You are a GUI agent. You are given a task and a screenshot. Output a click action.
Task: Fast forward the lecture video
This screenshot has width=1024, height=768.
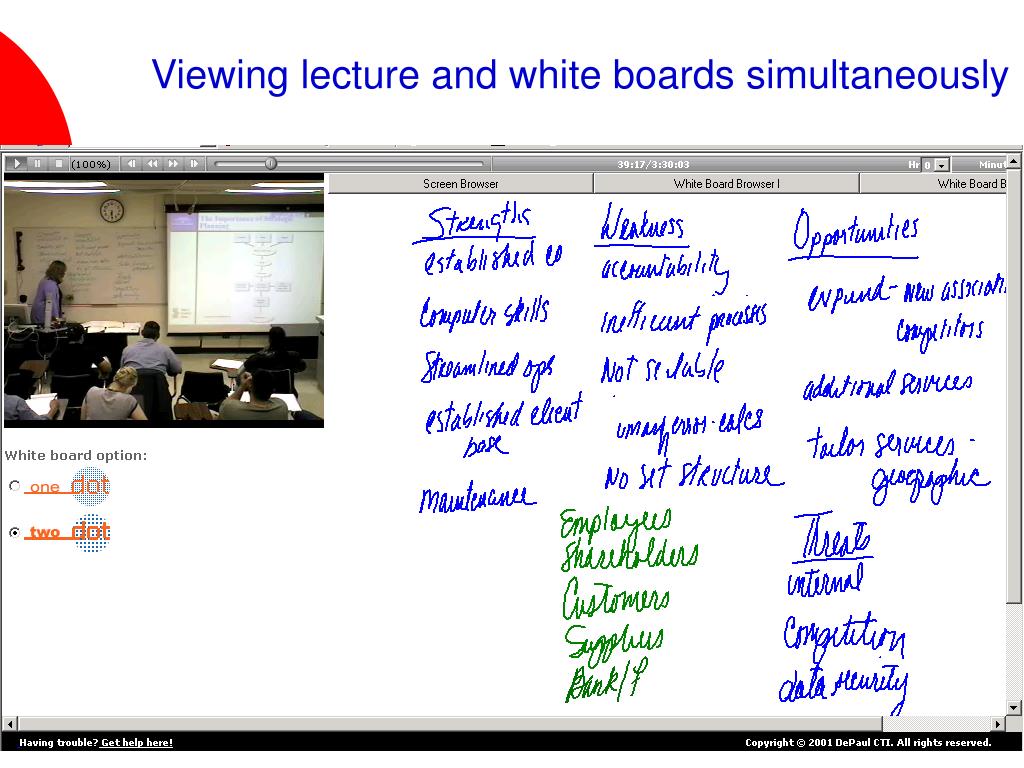(x=173, y=163)
